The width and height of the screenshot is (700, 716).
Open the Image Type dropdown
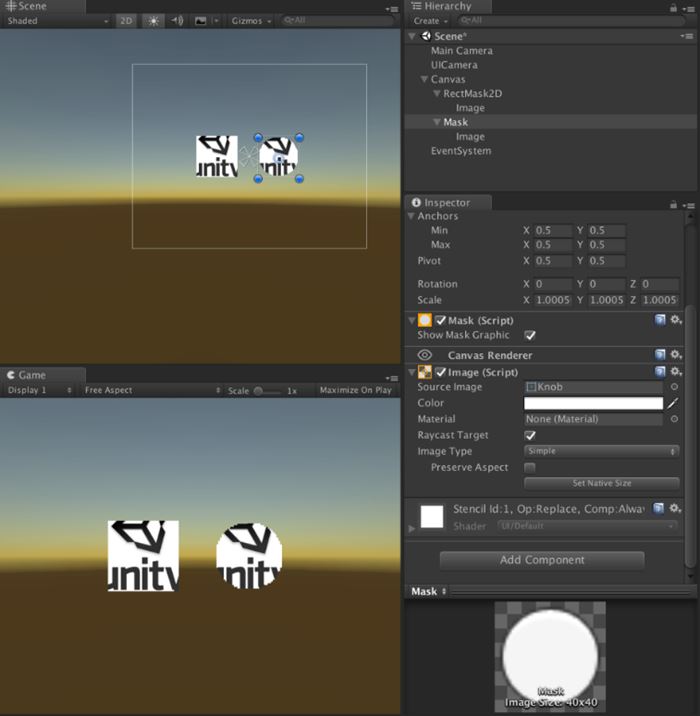[602, 451]
